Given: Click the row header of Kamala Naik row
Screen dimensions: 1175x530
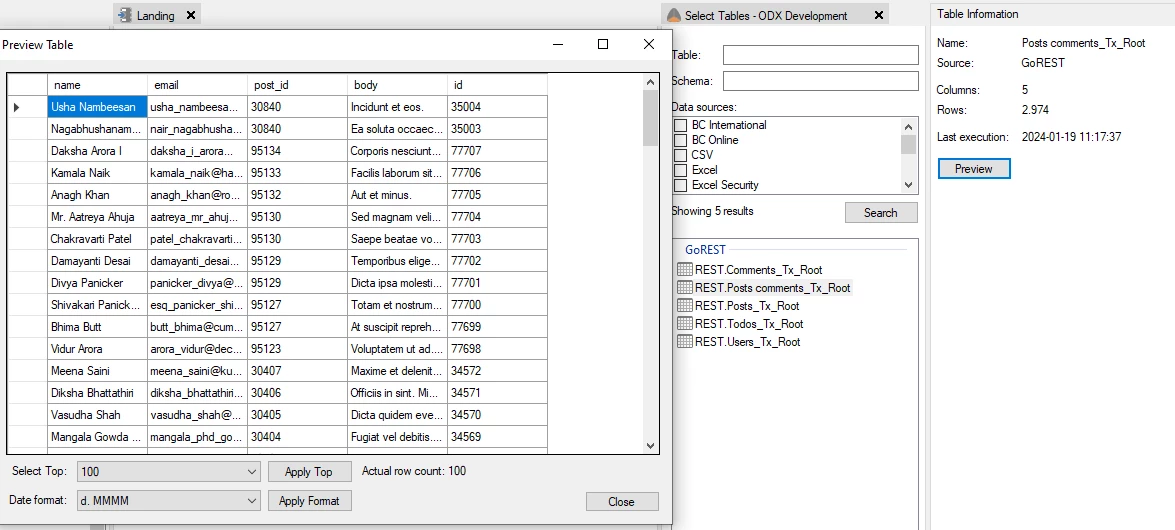Looking at the screenshot, I should coord(27,173).
